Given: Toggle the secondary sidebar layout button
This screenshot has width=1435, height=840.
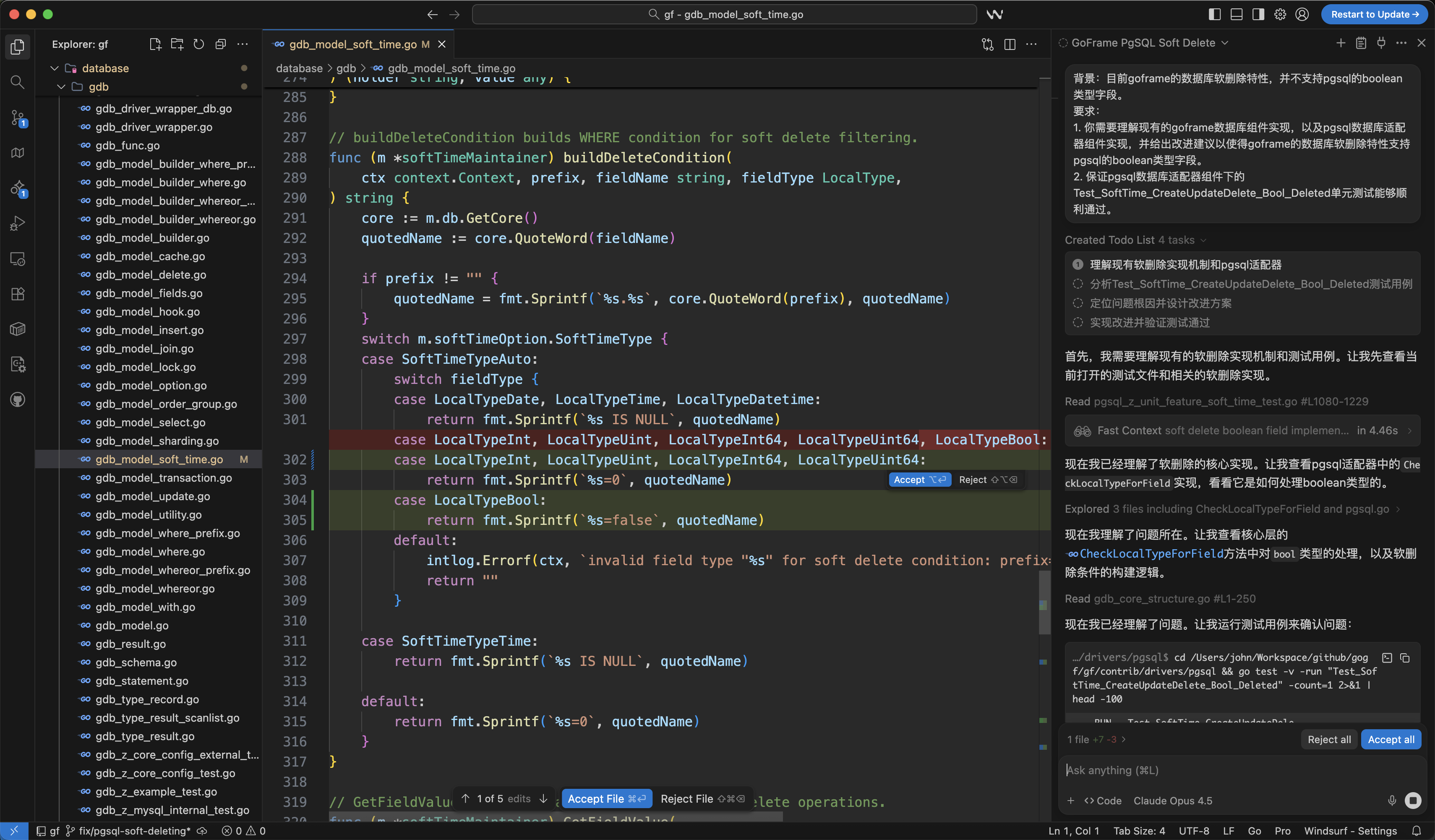Looking at the screenshot, I should [1258, 15].
